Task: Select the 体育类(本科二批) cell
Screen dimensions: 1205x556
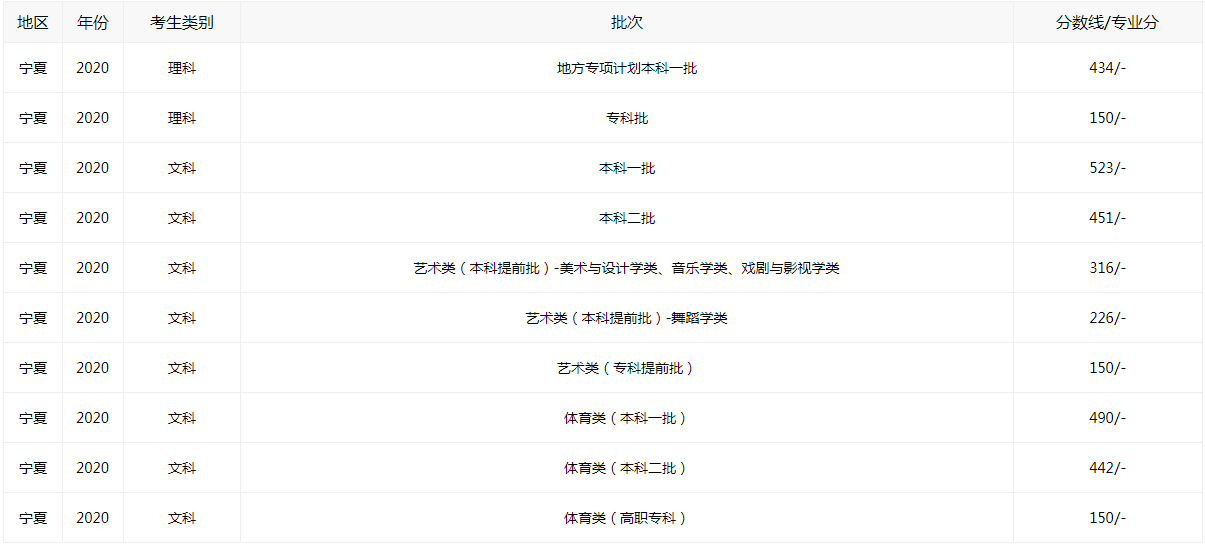Action: coord(627,468)
